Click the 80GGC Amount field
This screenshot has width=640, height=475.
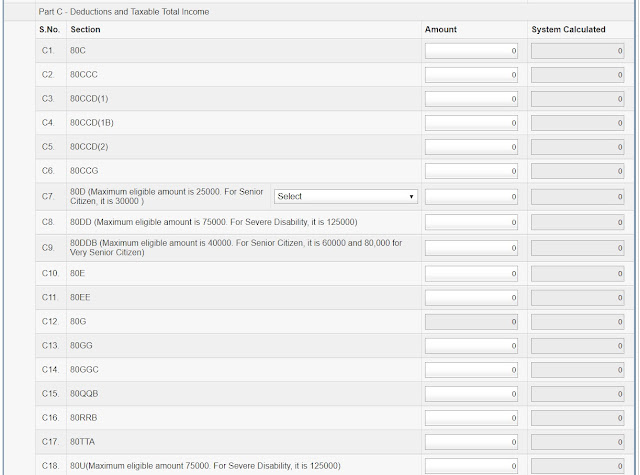pos(472,370)
